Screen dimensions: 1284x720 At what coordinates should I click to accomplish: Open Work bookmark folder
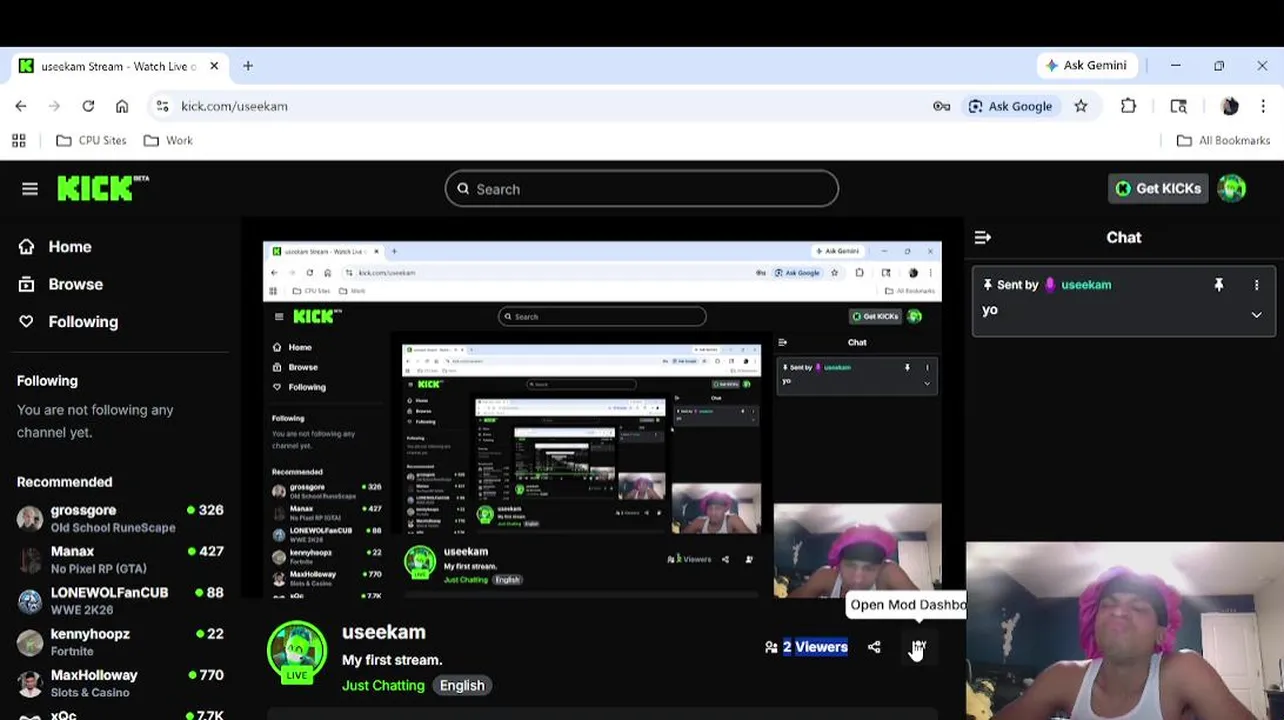pyautogui.click(x=168, y=141)
